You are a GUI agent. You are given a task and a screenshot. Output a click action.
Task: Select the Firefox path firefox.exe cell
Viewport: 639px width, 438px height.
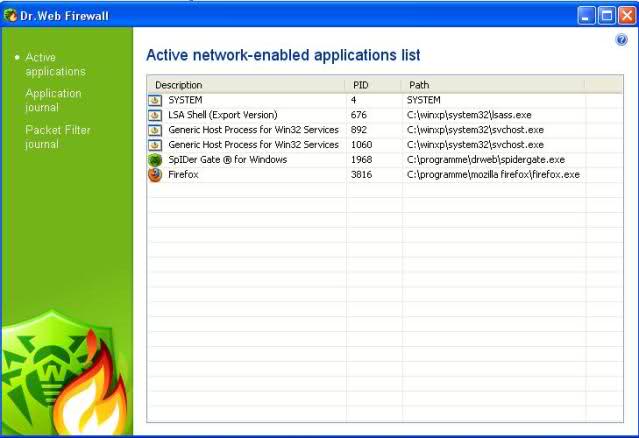[x=493, y=175]
